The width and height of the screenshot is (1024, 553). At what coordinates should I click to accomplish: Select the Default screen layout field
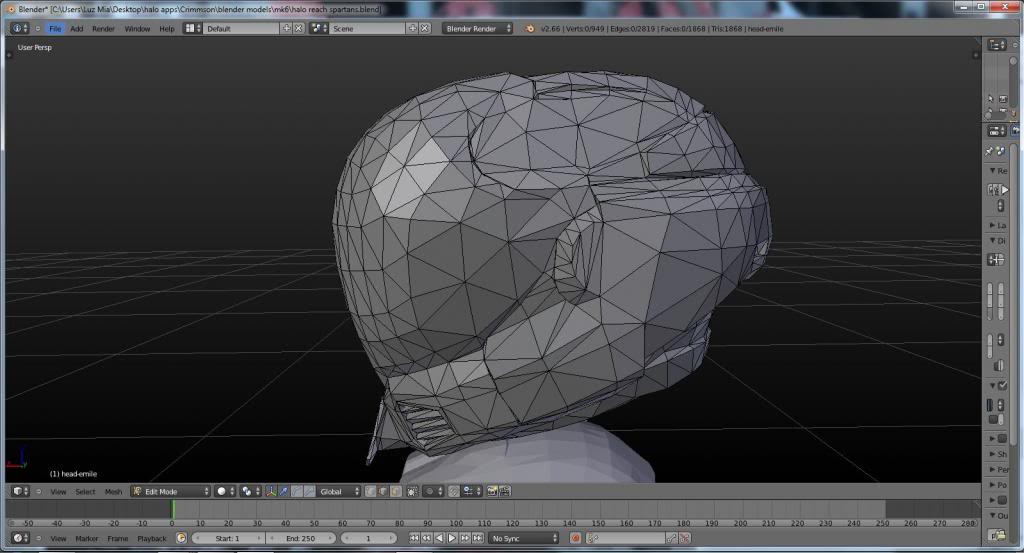(241, 29)
